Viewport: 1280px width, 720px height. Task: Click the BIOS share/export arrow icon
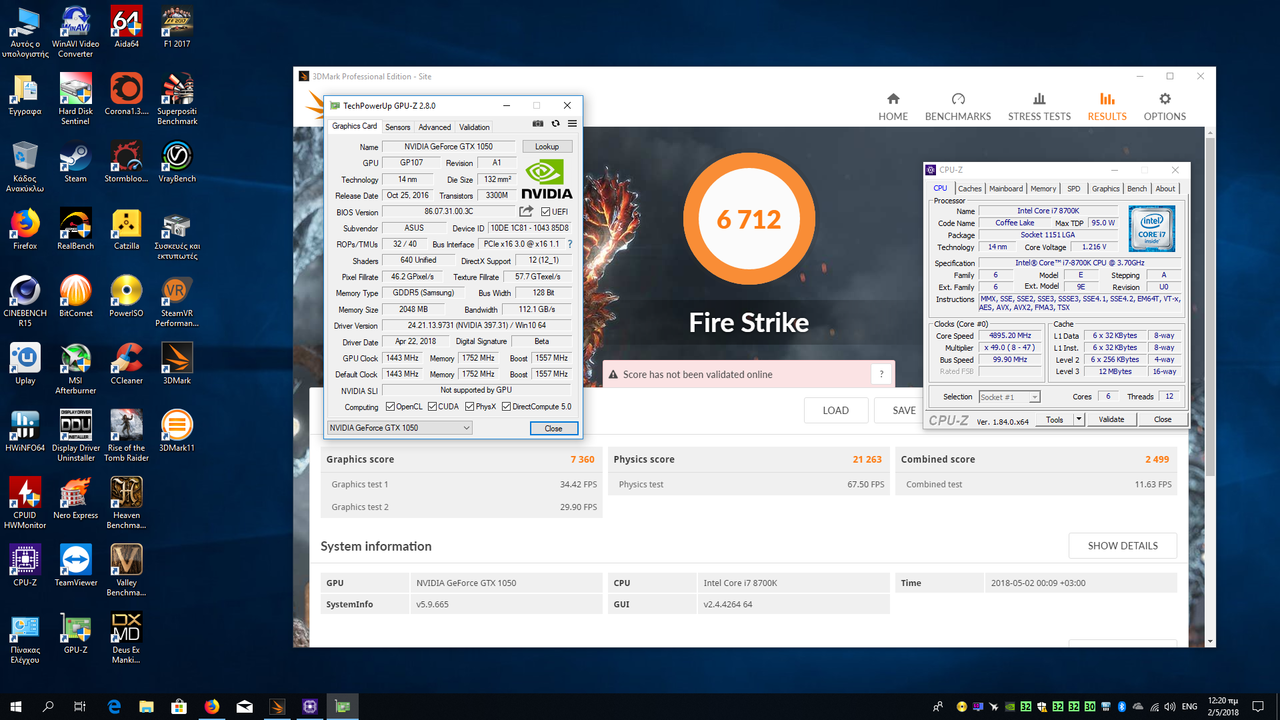(526, 211)
